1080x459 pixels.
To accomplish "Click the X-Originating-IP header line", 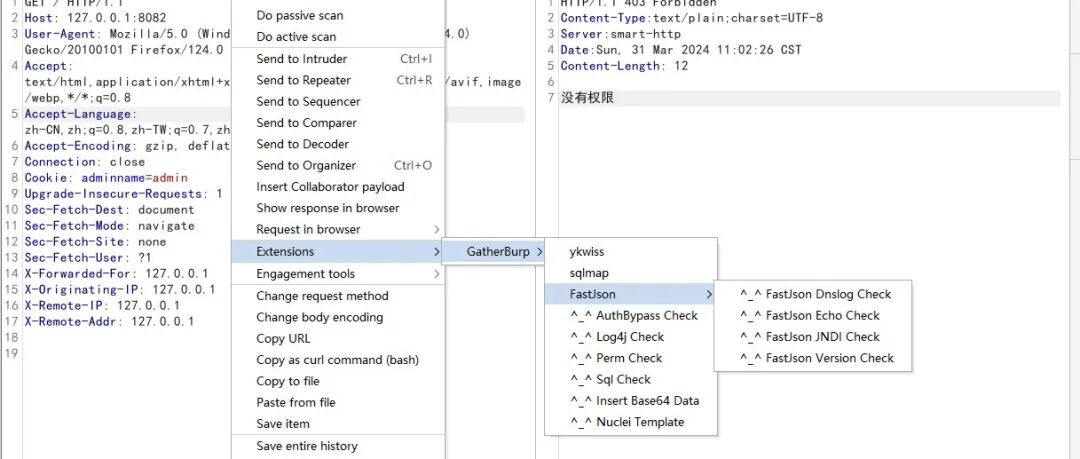I will coord(119,289).
